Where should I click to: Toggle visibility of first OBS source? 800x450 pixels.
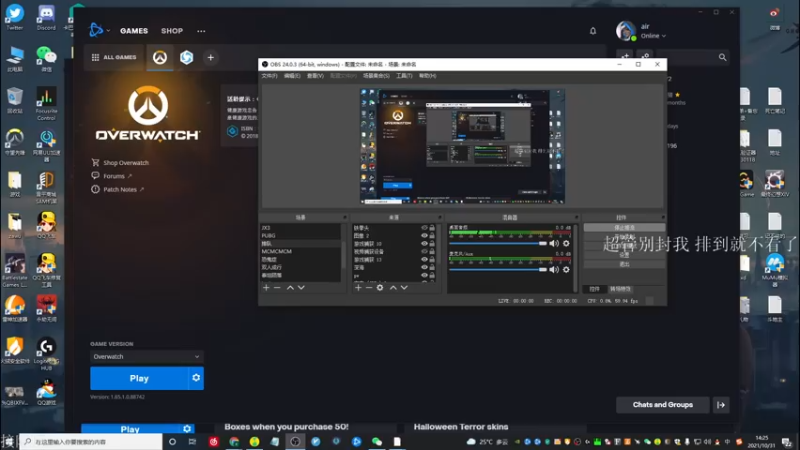424,228
